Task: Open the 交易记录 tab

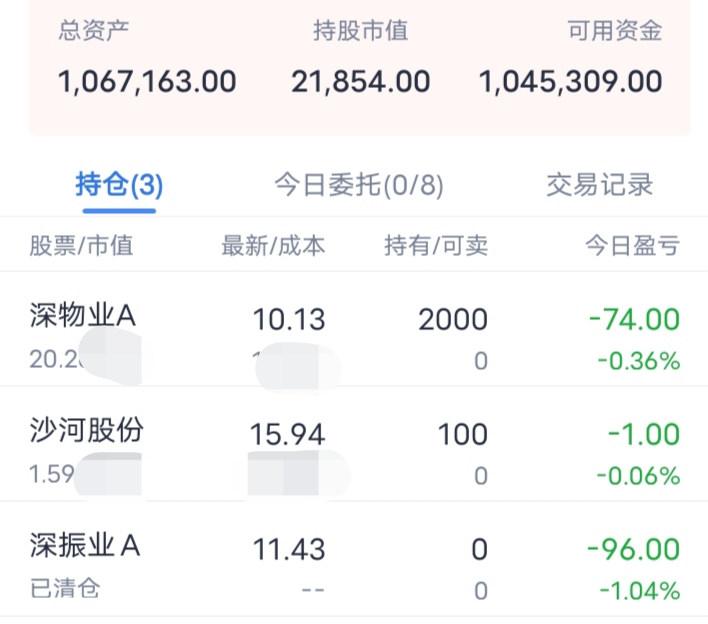Action: (599, 185)
